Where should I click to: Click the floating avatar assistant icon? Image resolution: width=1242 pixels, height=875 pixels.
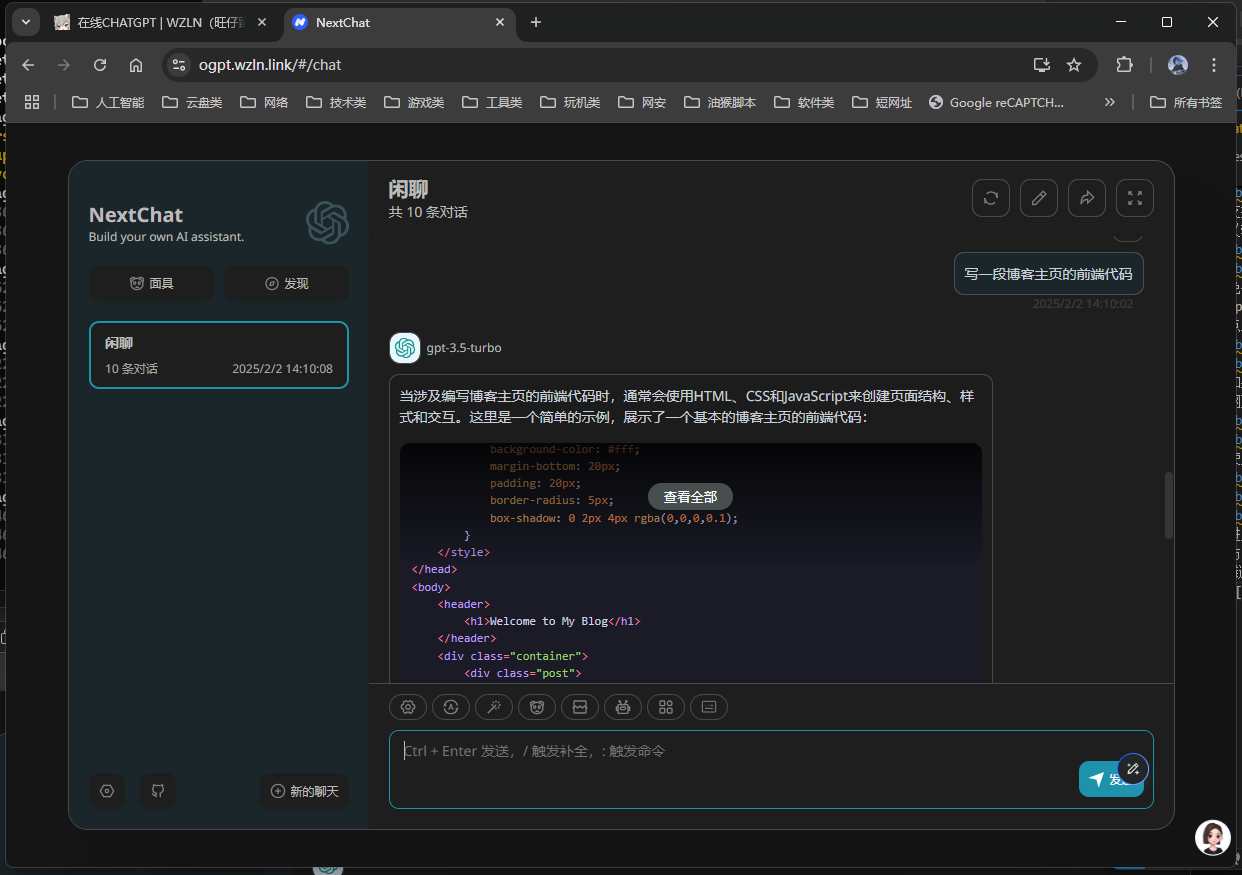pyautogui.click(x=1213, y=837)
